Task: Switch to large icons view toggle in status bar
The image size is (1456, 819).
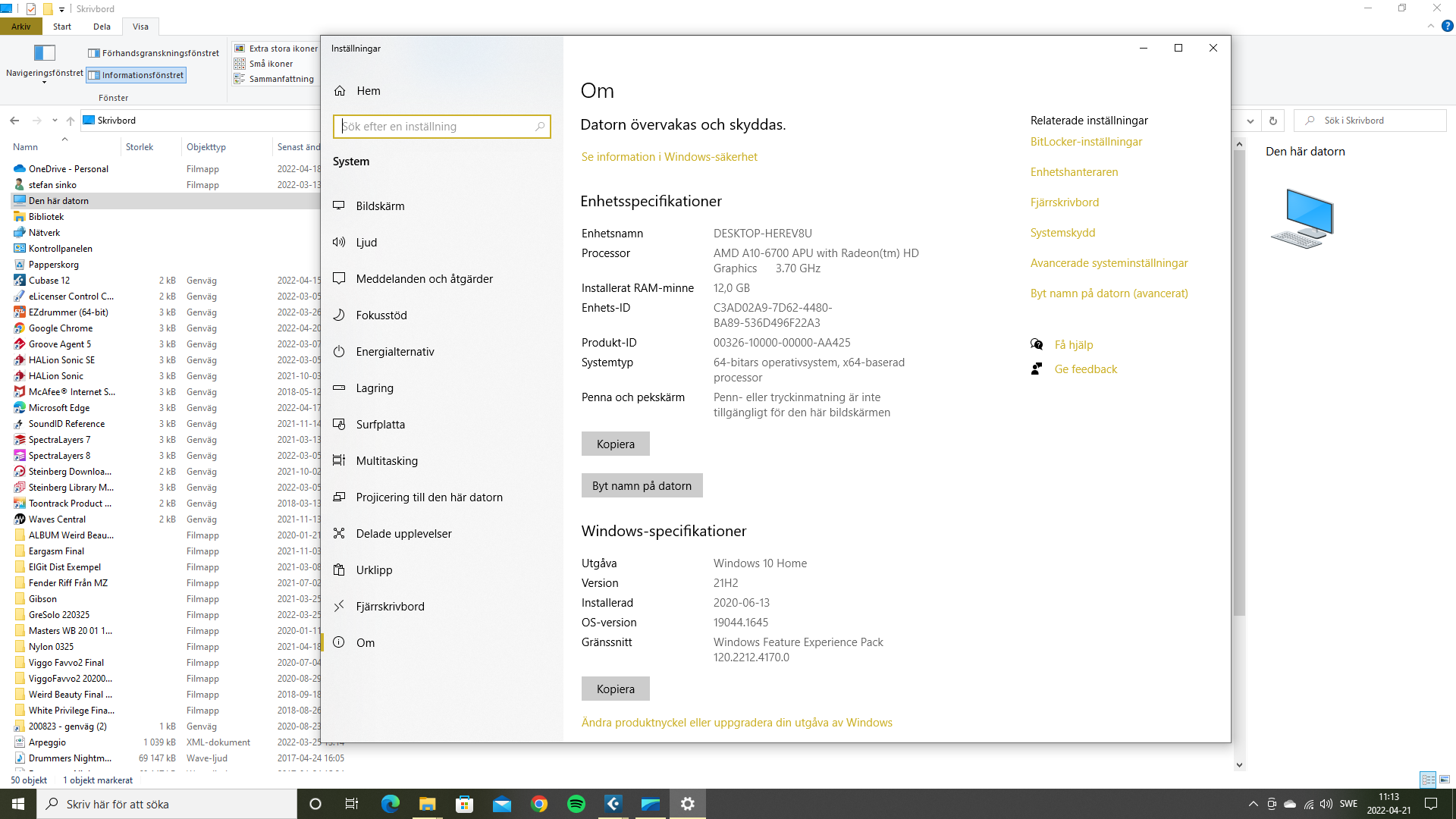Action: pyautogui.click(x=1445, y=780)
